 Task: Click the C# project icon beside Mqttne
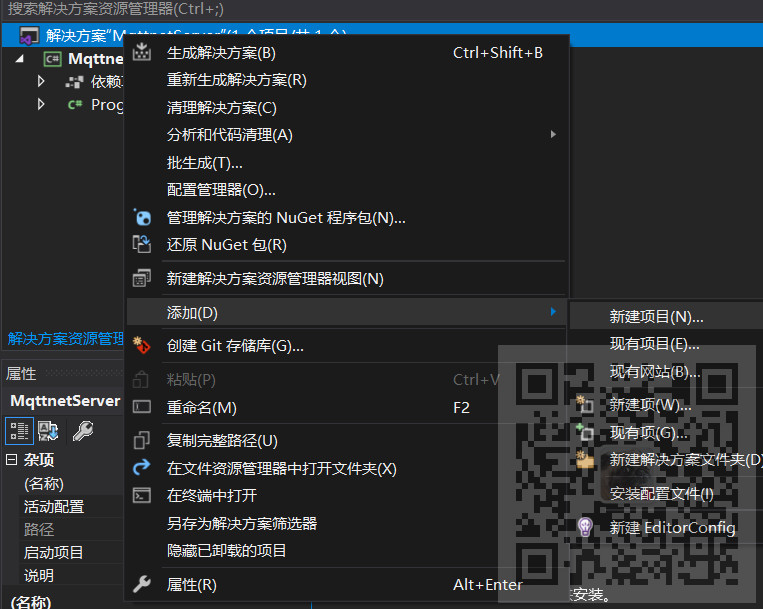pos(52,59)
